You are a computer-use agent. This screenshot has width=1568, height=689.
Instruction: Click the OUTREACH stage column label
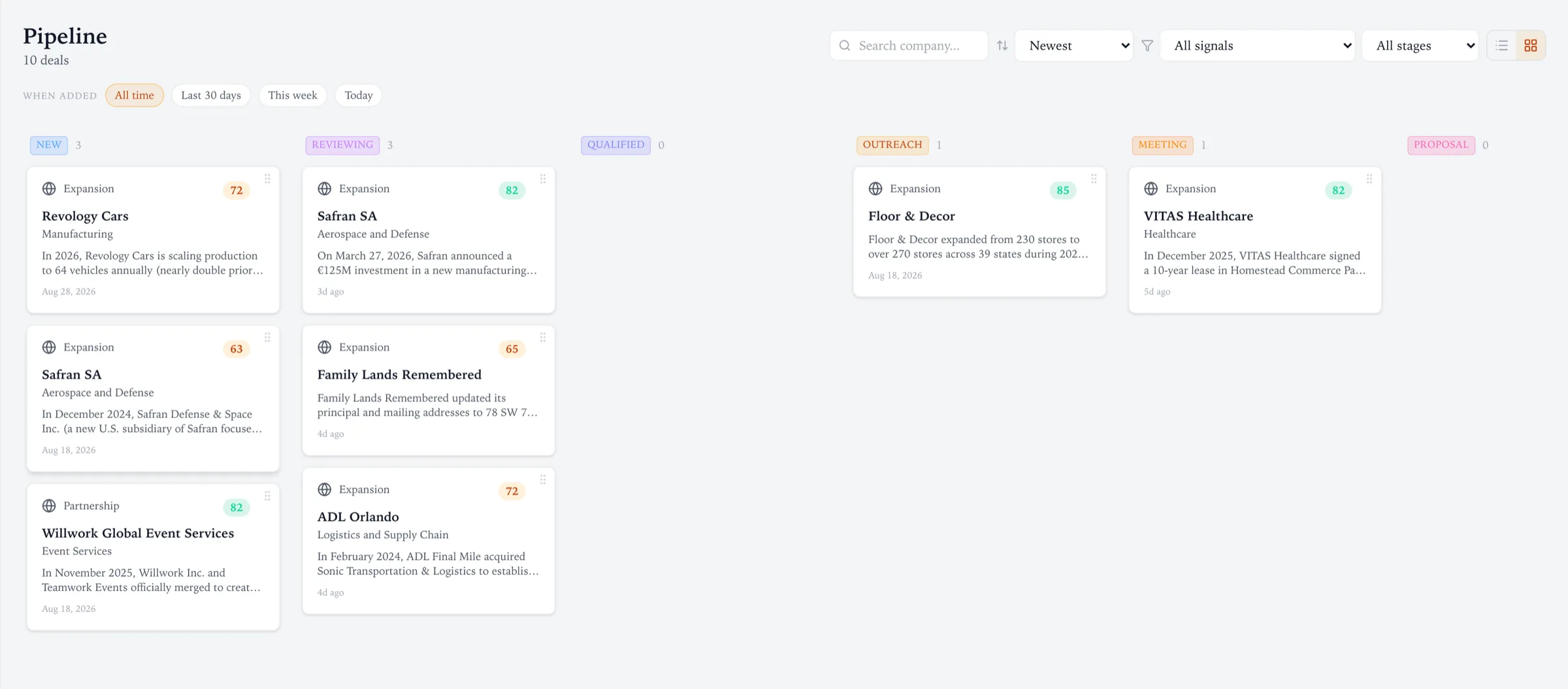pyautogui.click(x=892, y=145)
